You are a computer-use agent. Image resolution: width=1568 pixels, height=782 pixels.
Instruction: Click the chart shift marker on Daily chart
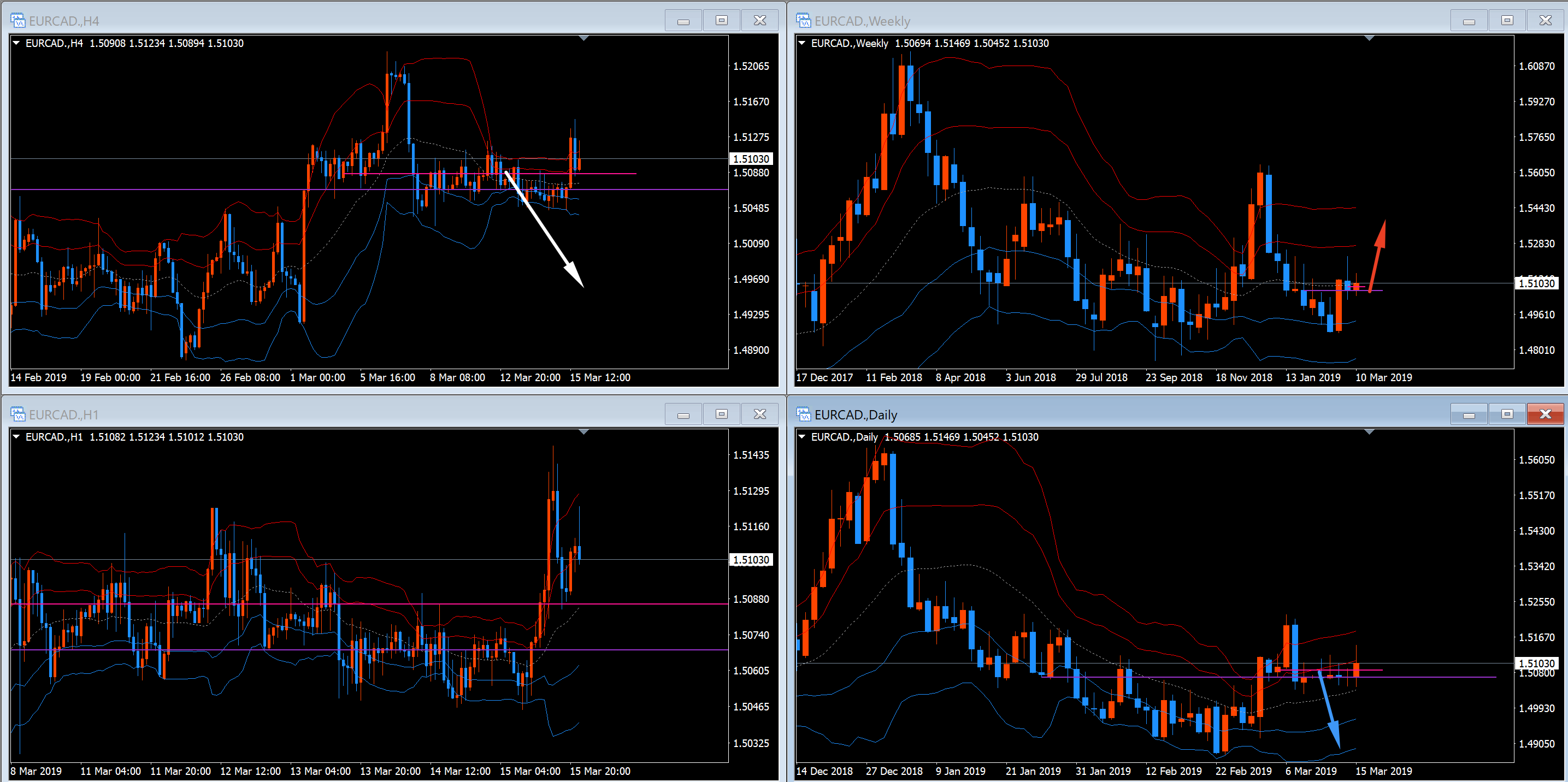(1369, 432)
